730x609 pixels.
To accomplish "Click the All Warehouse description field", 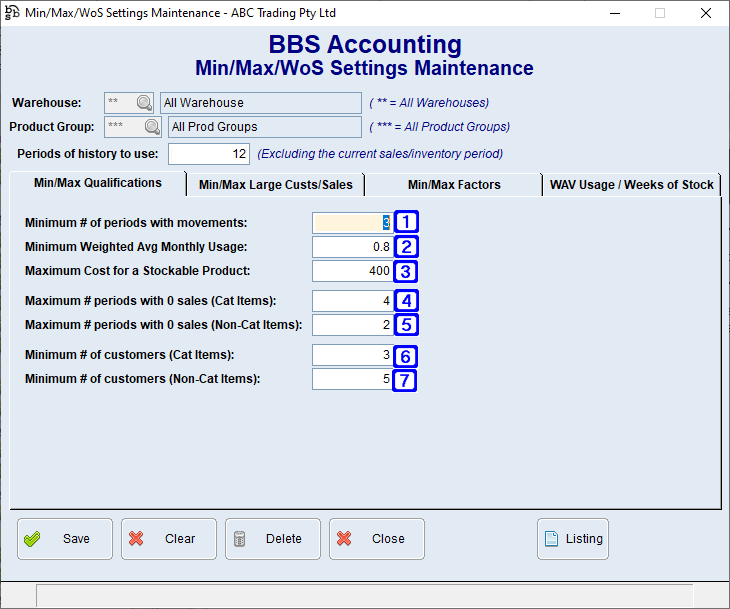I will (261, 102).
